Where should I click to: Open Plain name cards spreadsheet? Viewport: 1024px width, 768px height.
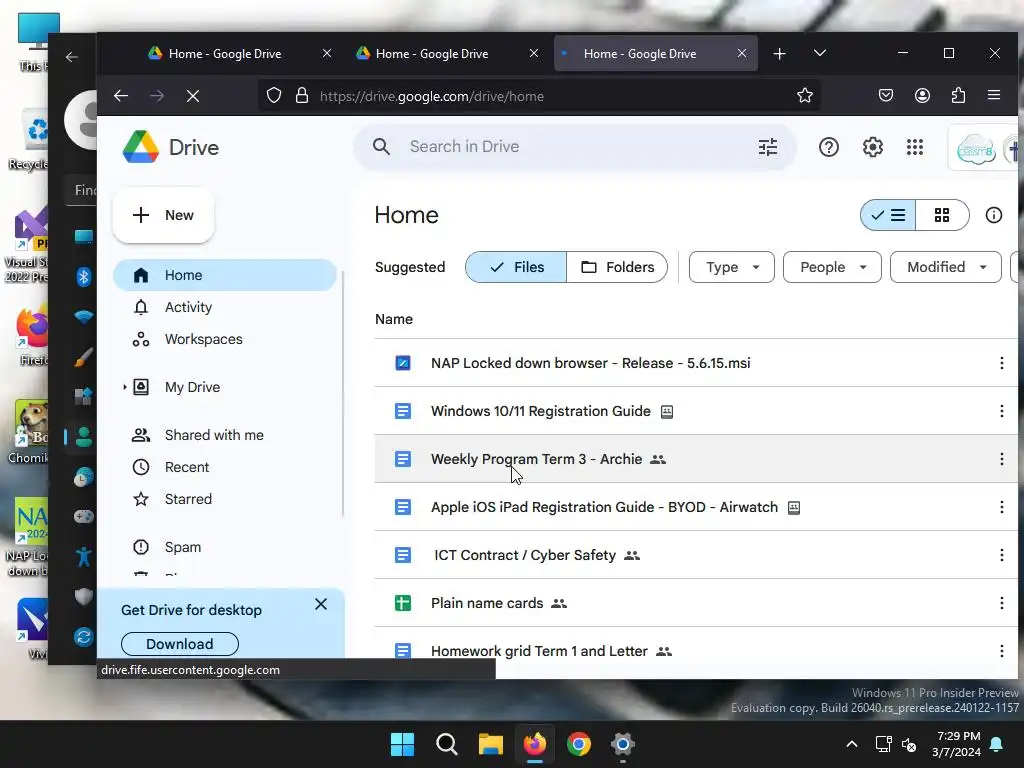[x=487, y=603]
